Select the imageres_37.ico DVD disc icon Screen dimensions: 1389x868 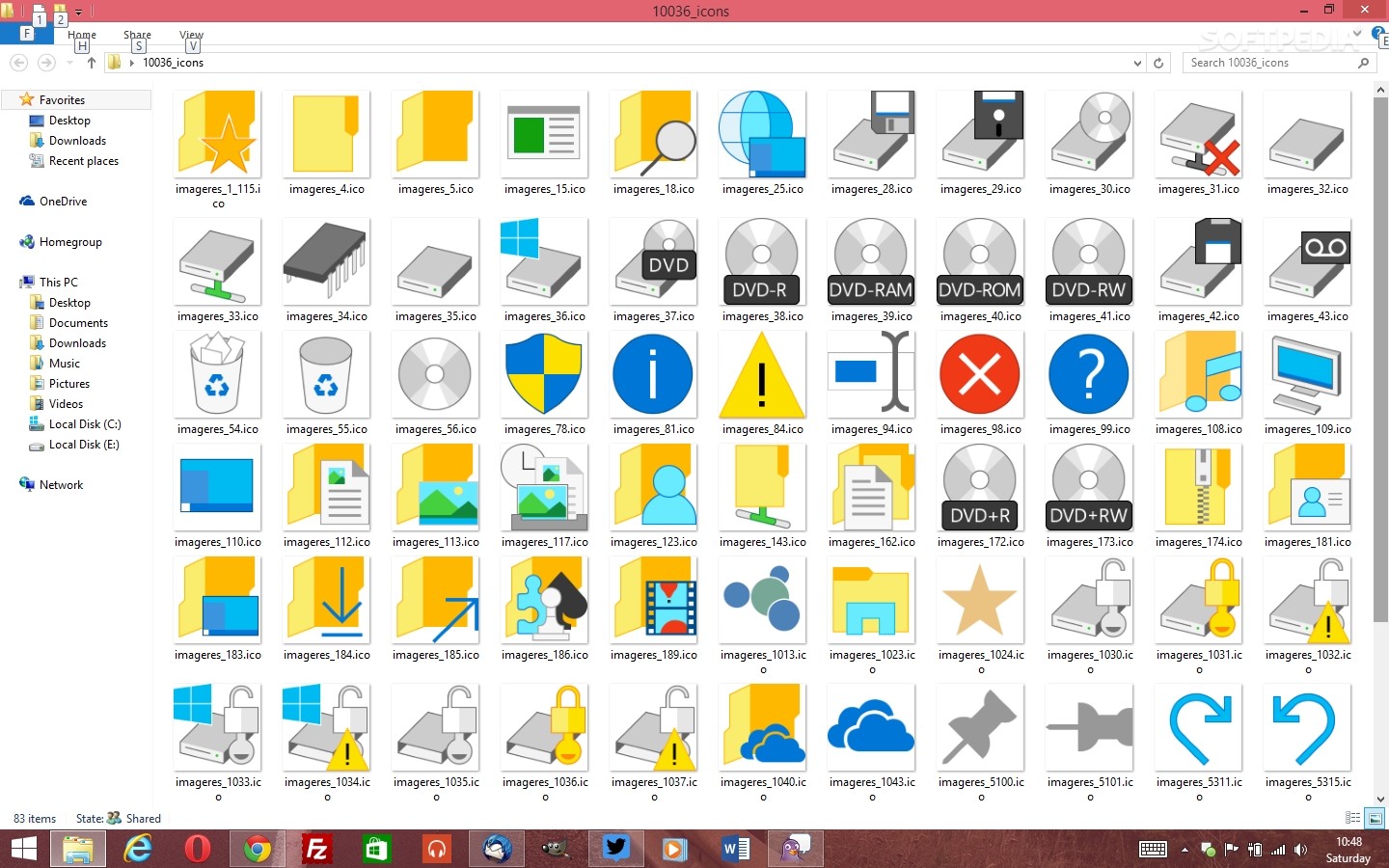pyautogui.click(x=653, y=261)
